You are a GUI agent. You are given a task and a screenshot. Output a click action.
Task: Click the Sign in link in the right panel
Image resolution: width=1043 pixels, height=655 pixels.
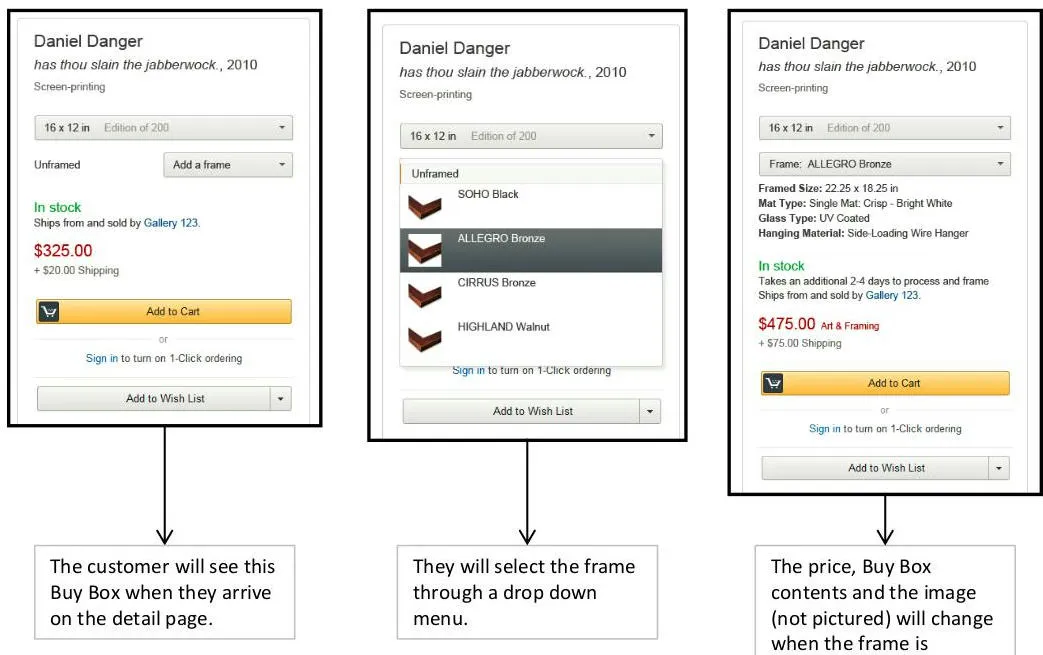pyautogui.click(x=824, y=429)
